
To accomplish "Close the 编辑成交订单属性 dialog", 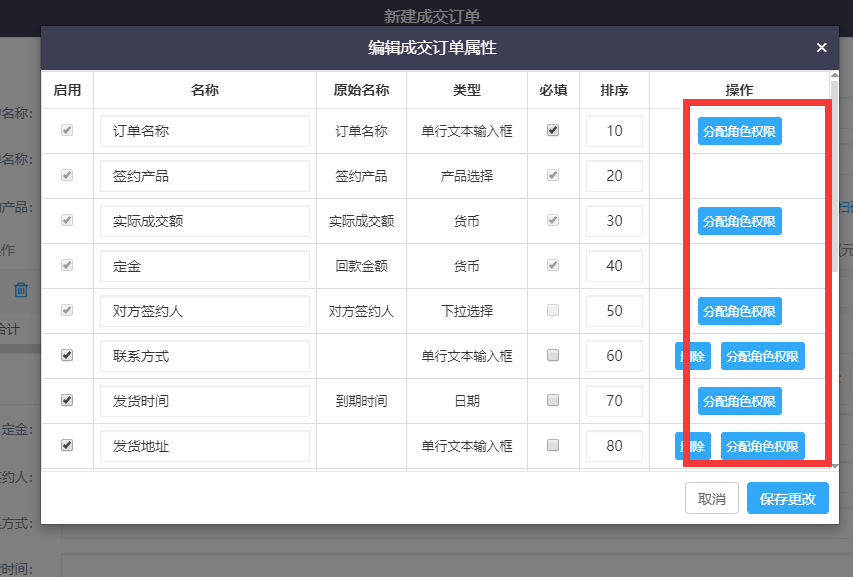I will pyautogui.click(x=821, y=48).
